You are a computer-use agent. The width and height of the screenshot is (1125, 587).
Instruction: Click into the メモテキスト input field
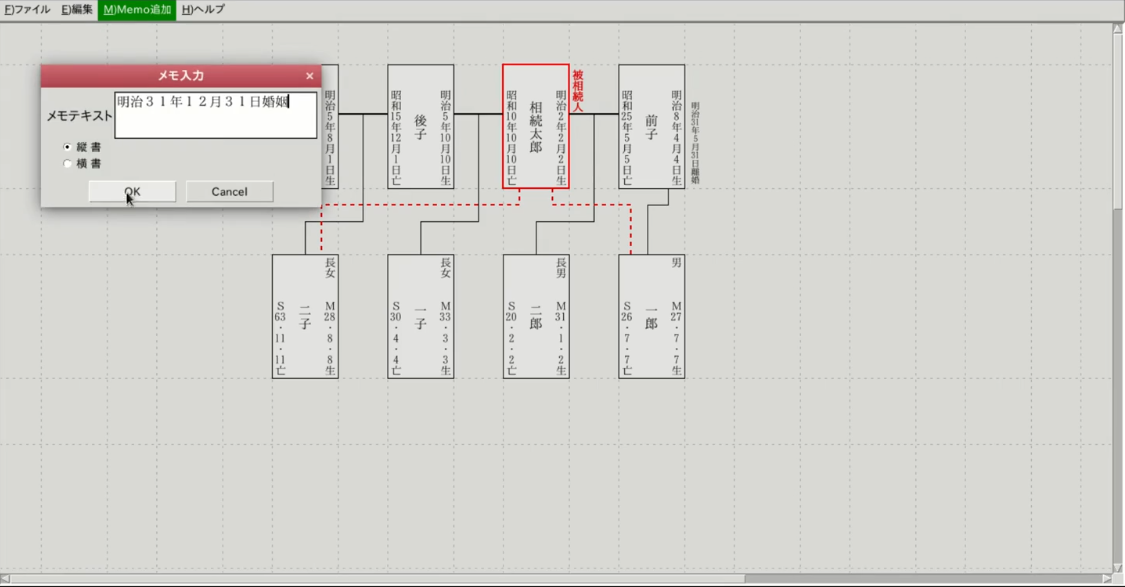click(215, 114)
